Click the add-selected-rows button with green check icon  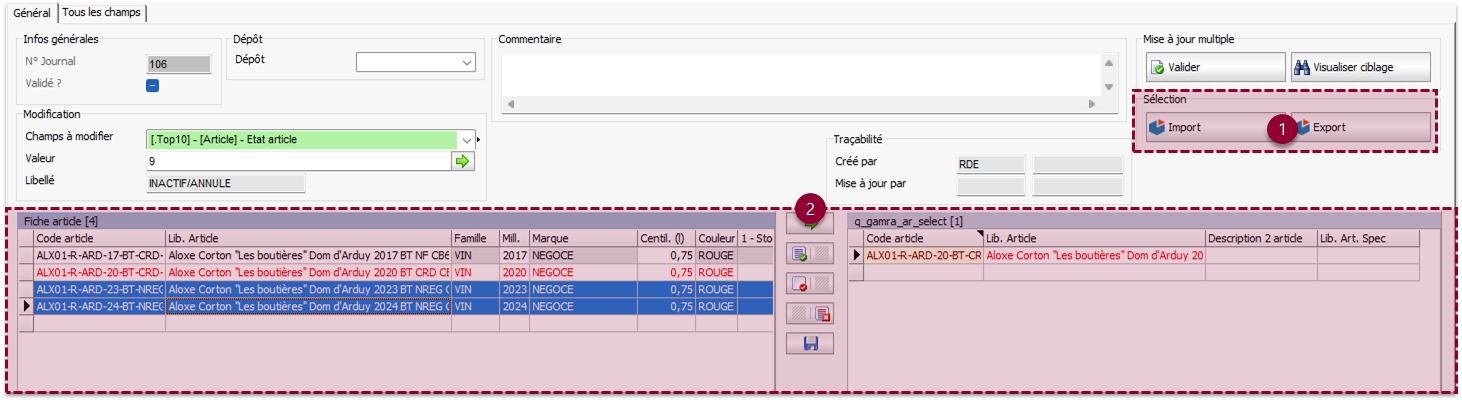[x=809, y=255]
